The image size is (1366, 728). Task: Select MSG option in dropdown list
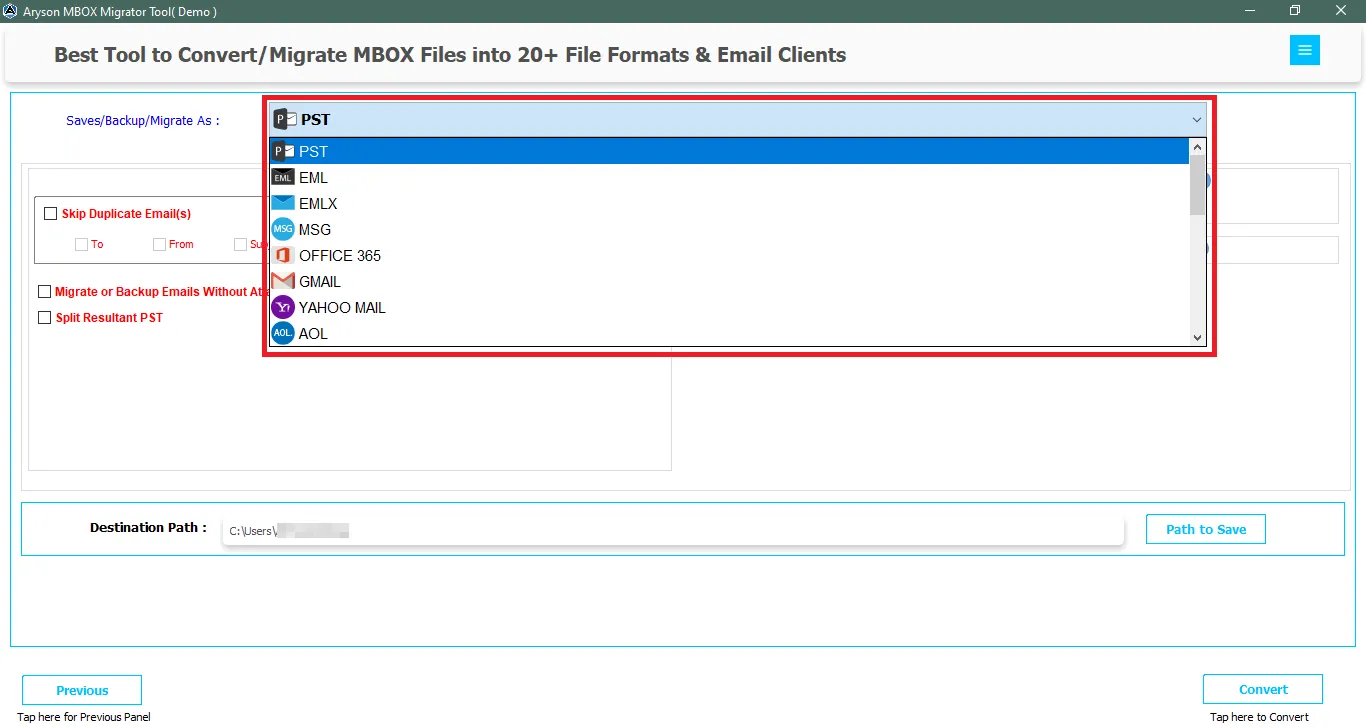click(729, 230)
